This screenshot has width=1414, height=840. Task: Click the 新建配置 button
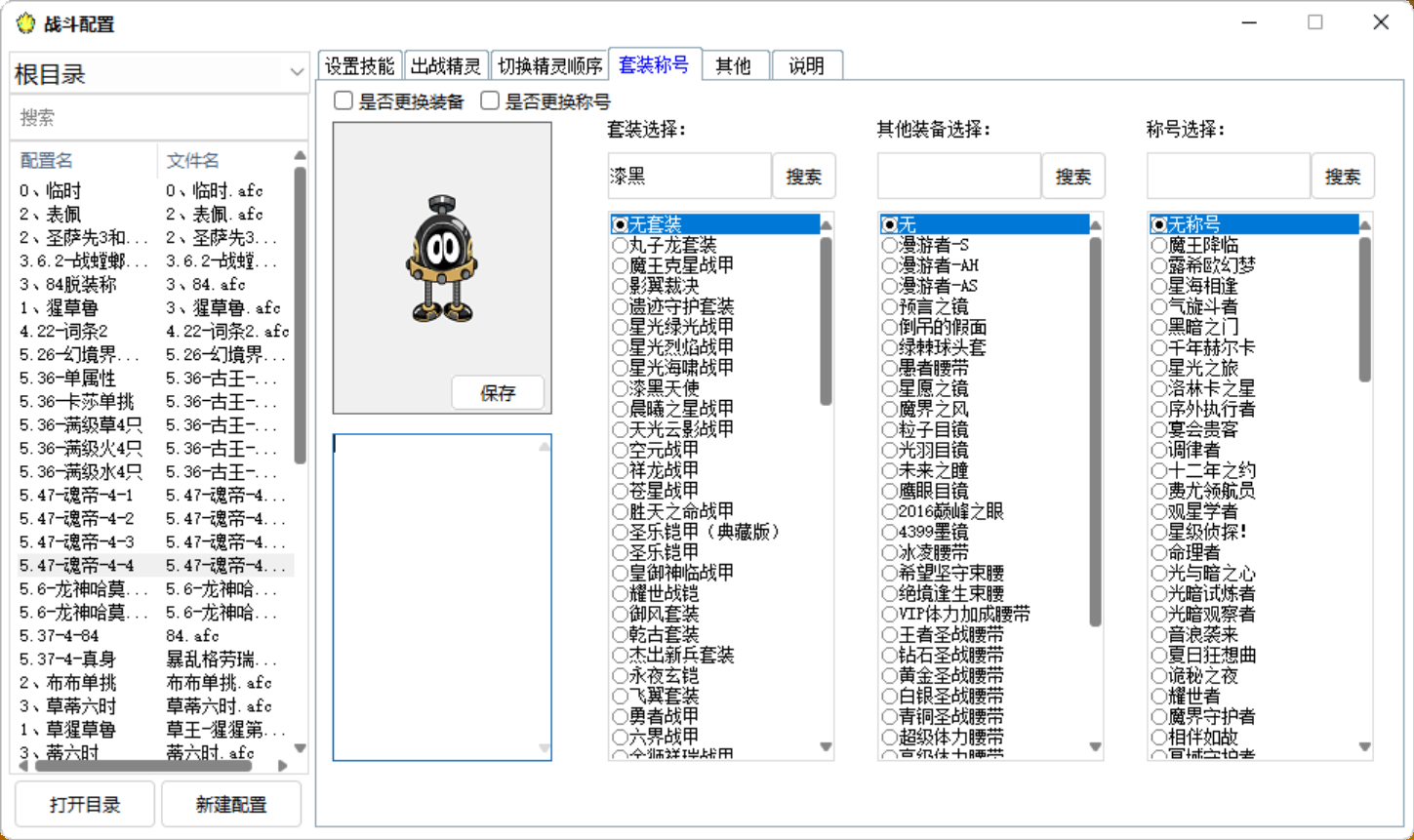(x=231, y=803)
